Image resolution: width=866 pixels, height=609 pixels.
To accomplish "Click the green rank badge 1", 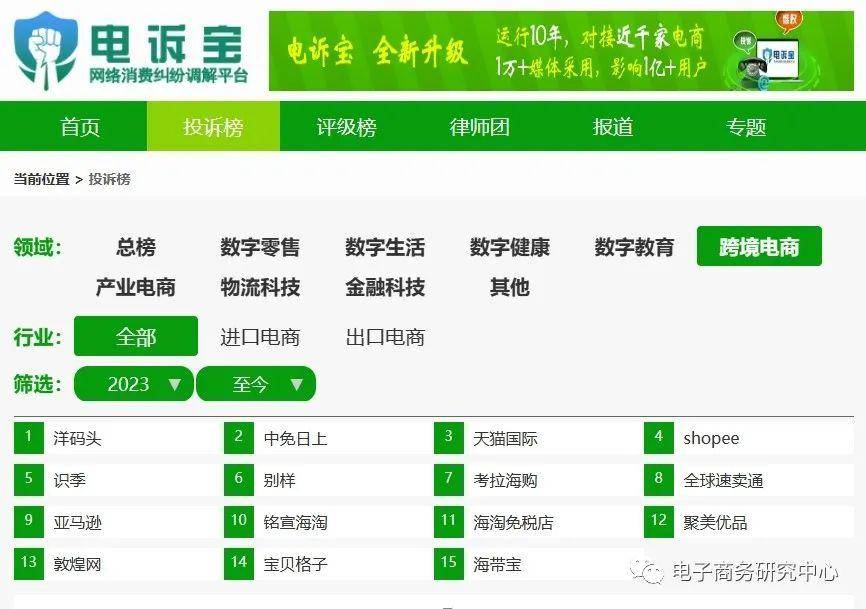I will pos(29,438).
